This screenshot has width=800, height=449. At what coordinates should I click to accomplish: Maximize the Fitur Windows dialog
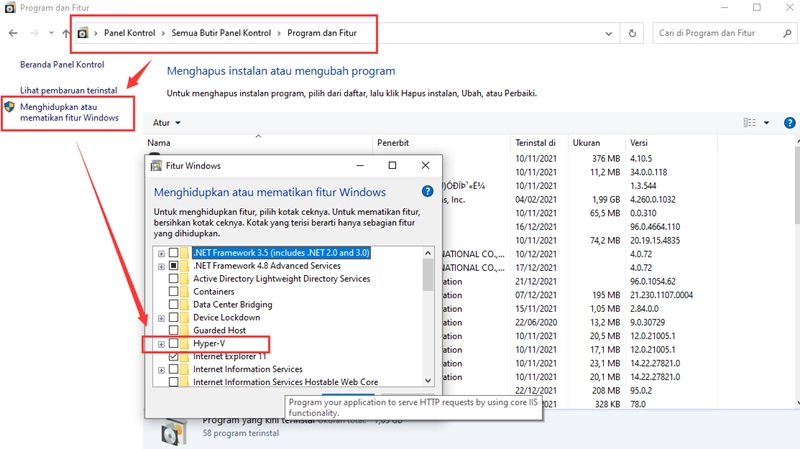pyautogui.click(x=392, y=165)
